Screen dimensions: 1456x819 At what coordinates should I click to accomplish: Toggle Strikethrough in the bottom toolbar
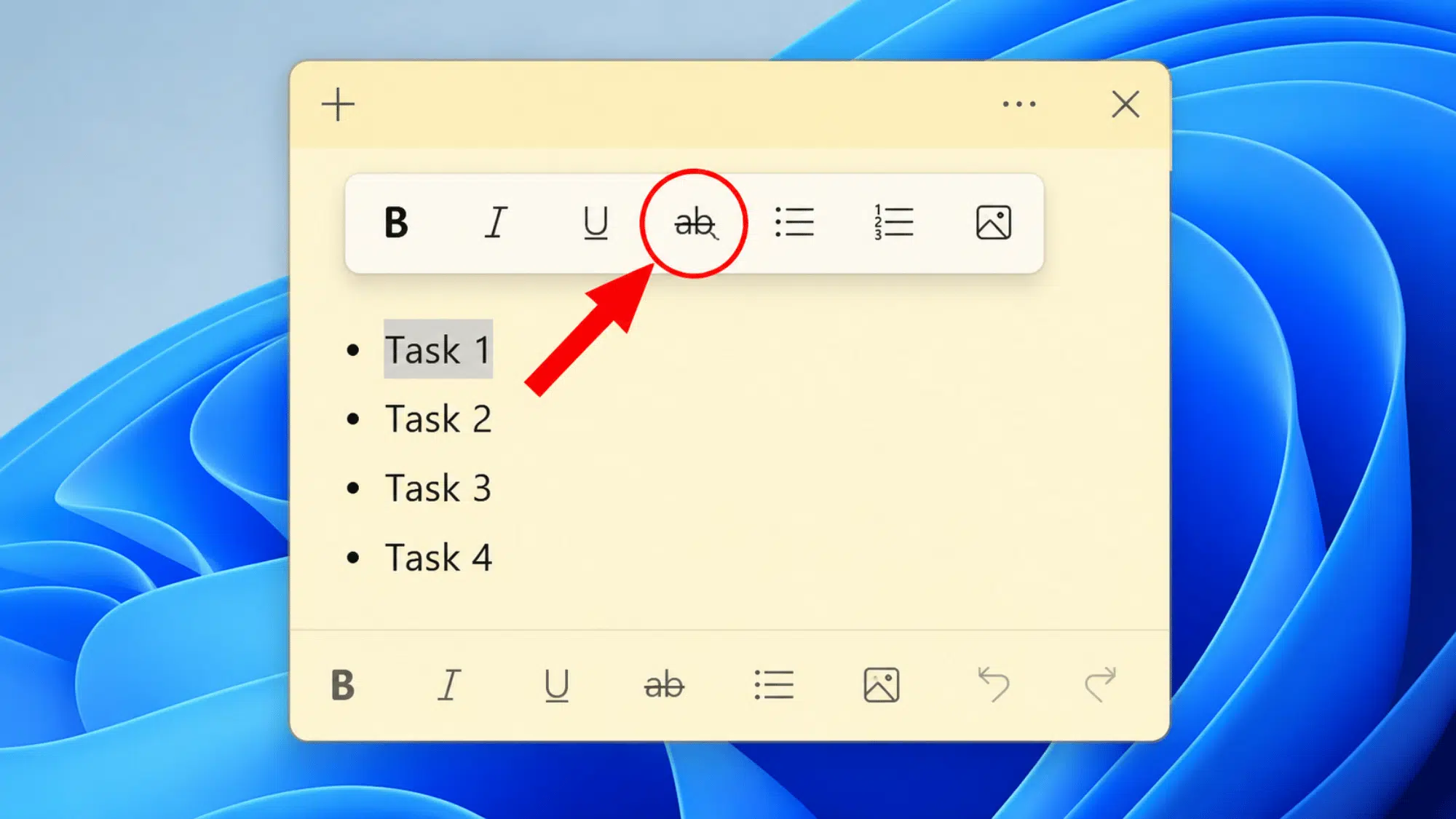coord(664,685)
